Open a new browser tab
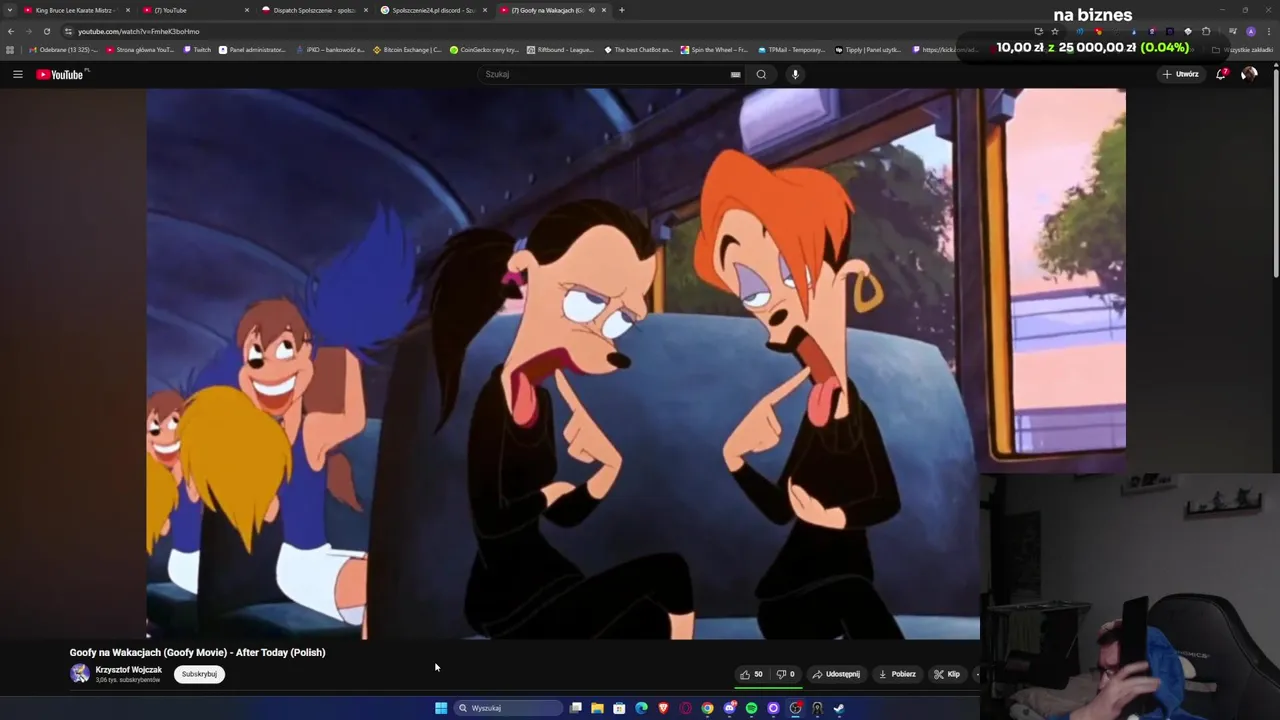The image size is (1280, 720). [622, 10]
